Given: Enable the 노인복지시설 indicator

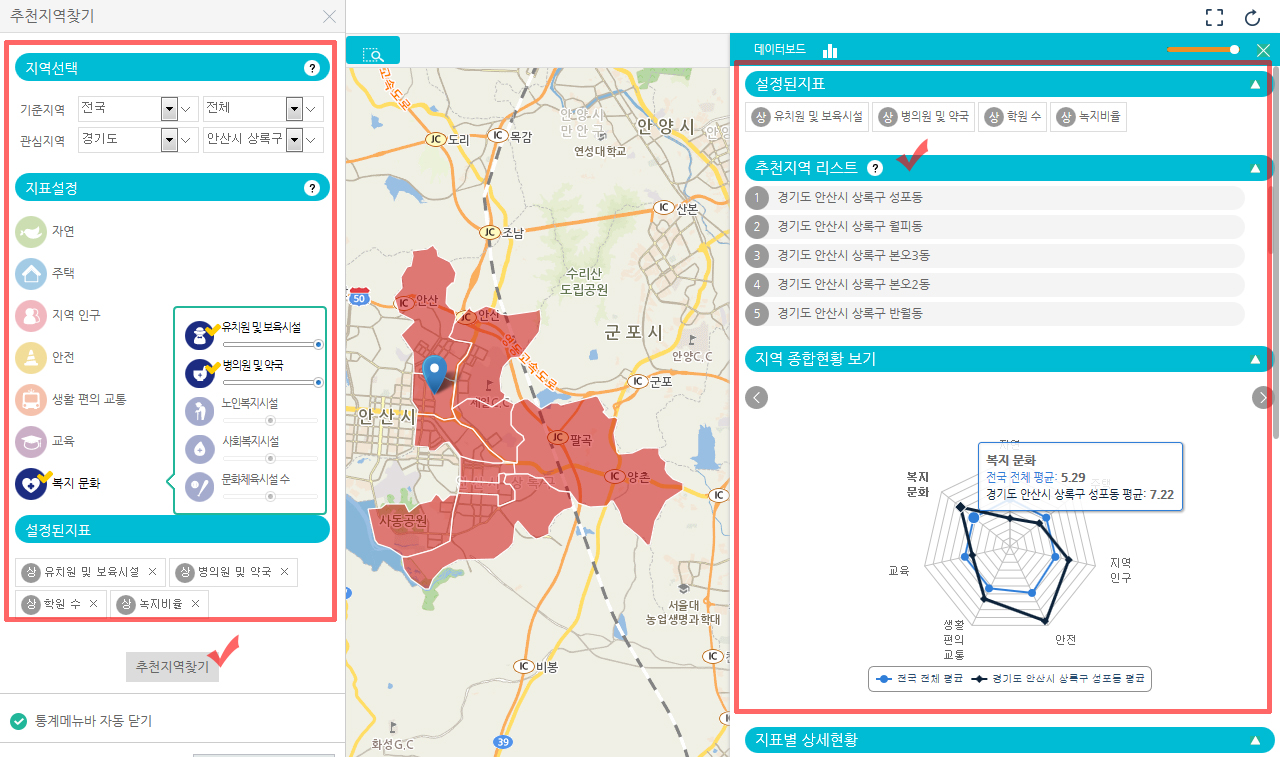Looking at the screenshot, I should point(200,410).
